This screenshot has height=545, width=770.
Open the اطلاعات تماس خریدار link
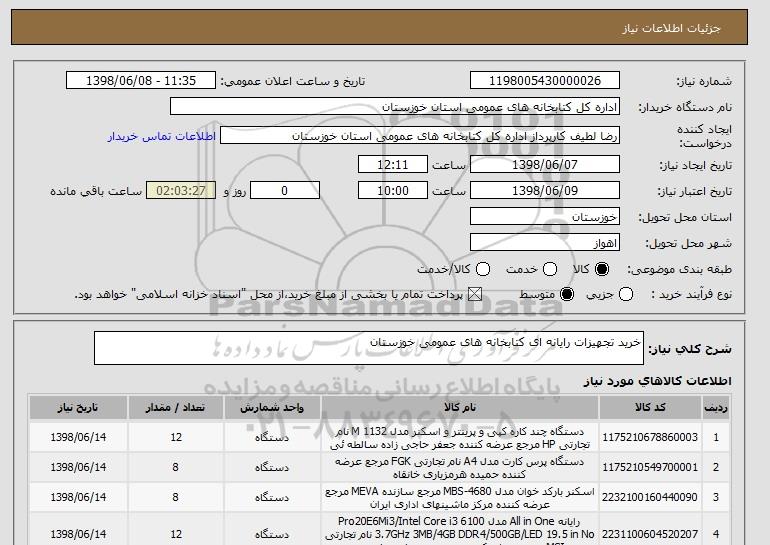point(162,136)
